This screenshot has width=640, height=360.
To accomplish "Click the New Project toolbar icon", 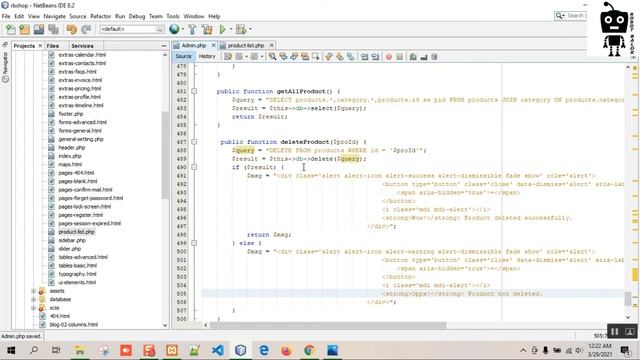I will click(x=24, y=29).
